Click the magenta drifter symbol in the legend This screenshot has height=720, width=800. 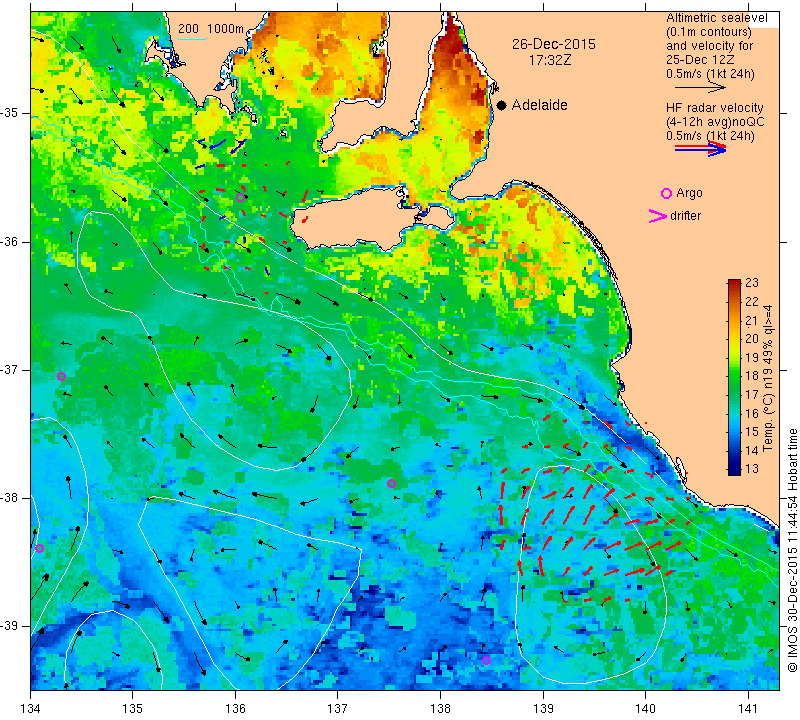click(658, 216)
